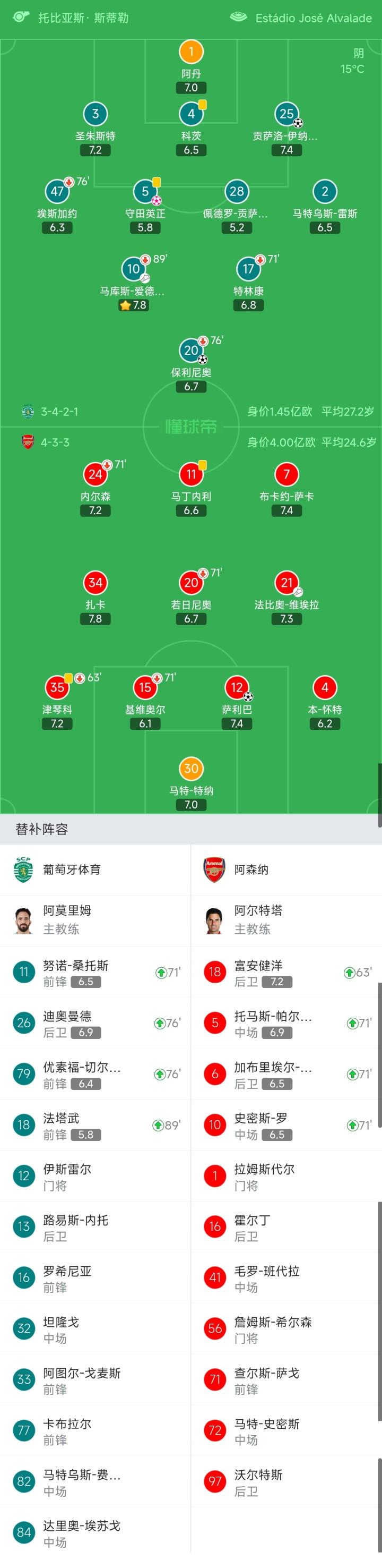
Task: Select substitute 努诺-桑托斯 row
Action: point(95,972)
